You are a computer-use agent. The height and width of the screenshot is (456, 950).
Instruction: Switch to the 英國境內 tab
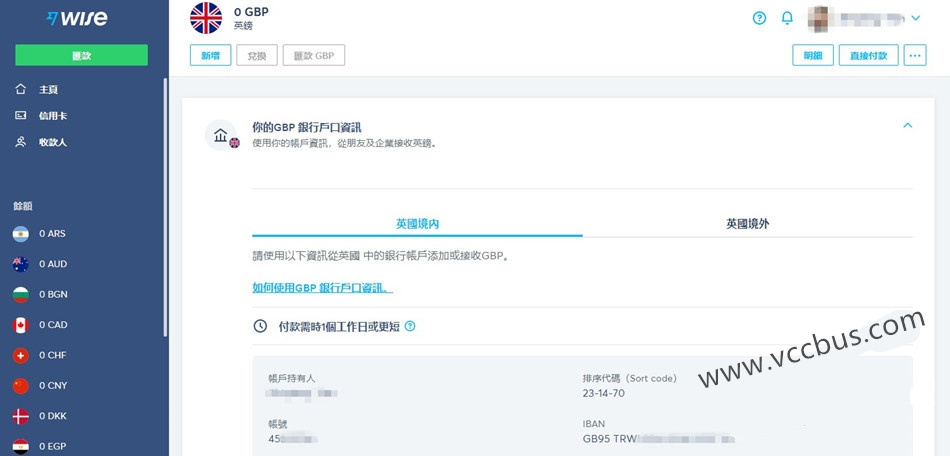click(x=417, y=224)
